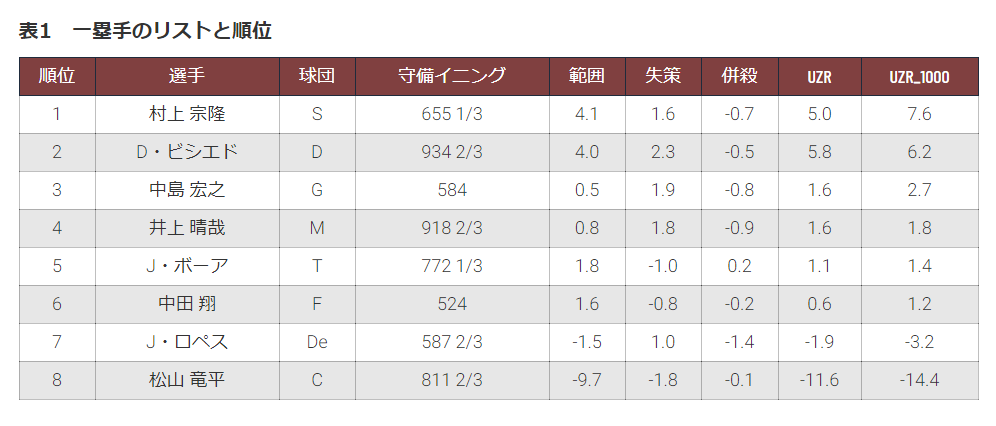Click the 球団 column header
Viewport: 996px width, 426px height.
click(x=317, y=76)
